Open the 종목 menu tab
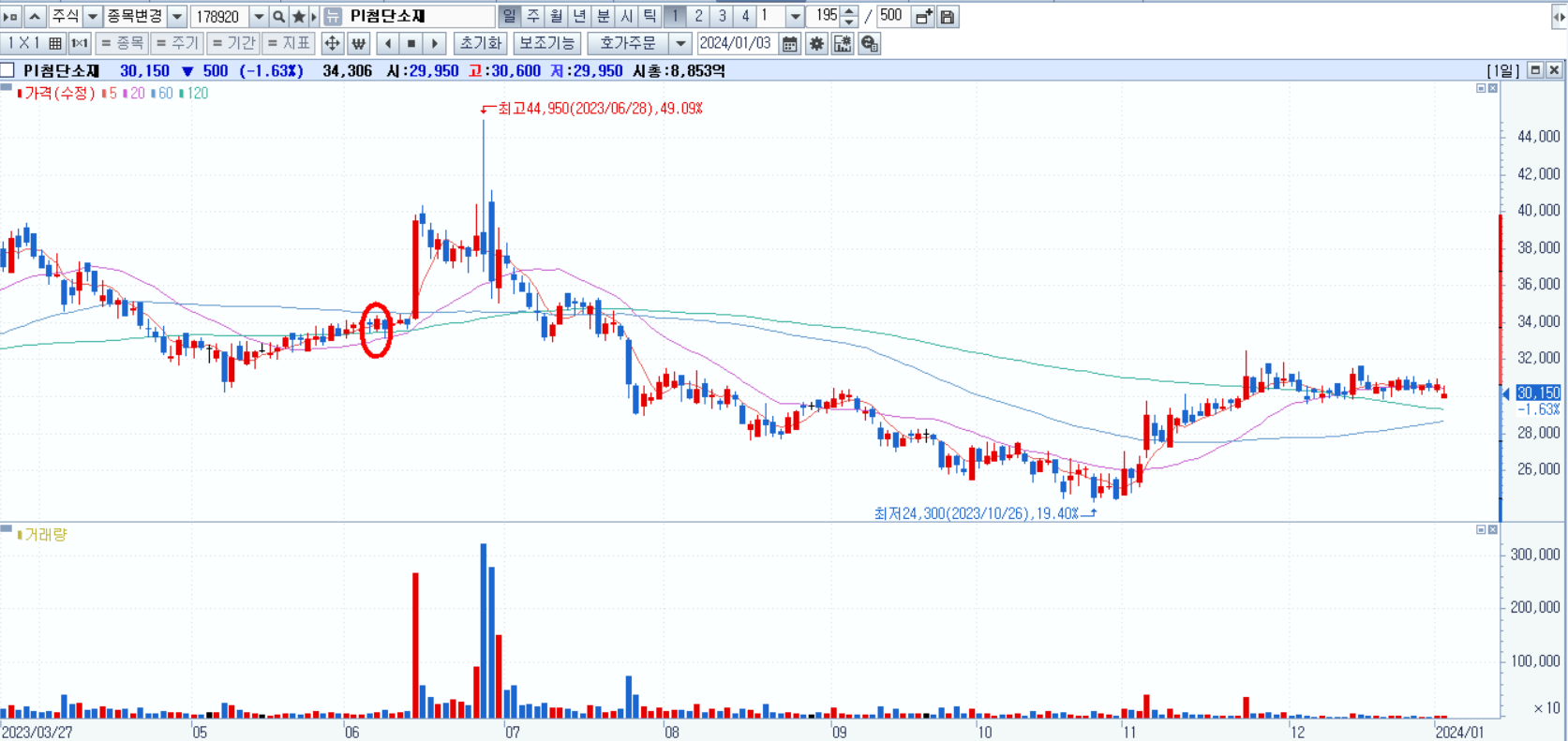Image resolution: width=1568 pixels, height=741 pixels. click(122, 43)
